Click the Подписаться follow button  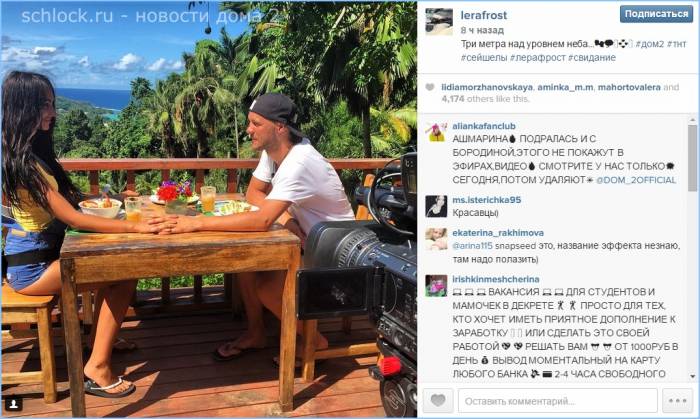[656, 14]
